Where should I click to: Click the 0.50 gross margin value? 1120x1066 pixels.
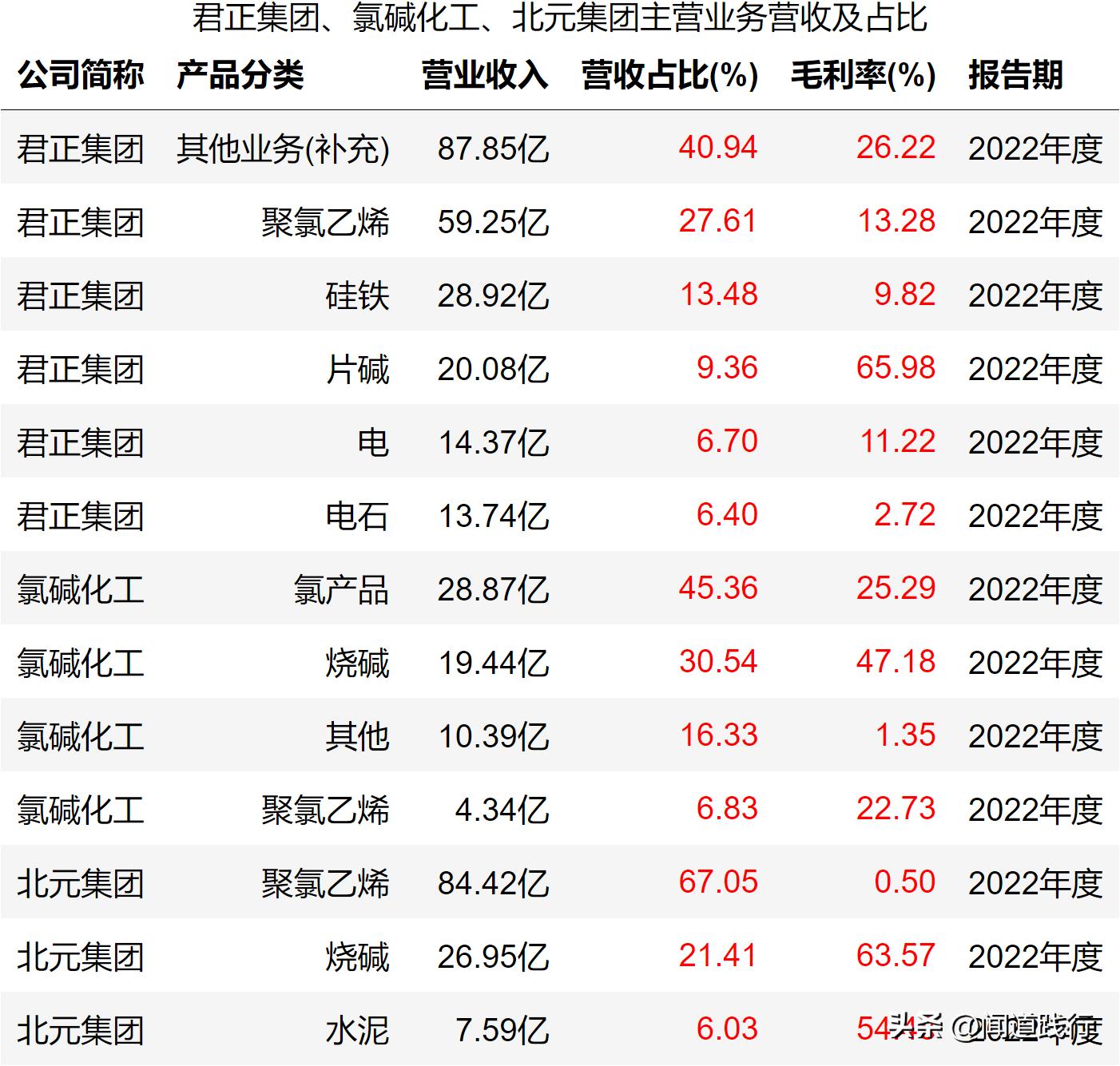pos(905,882)
